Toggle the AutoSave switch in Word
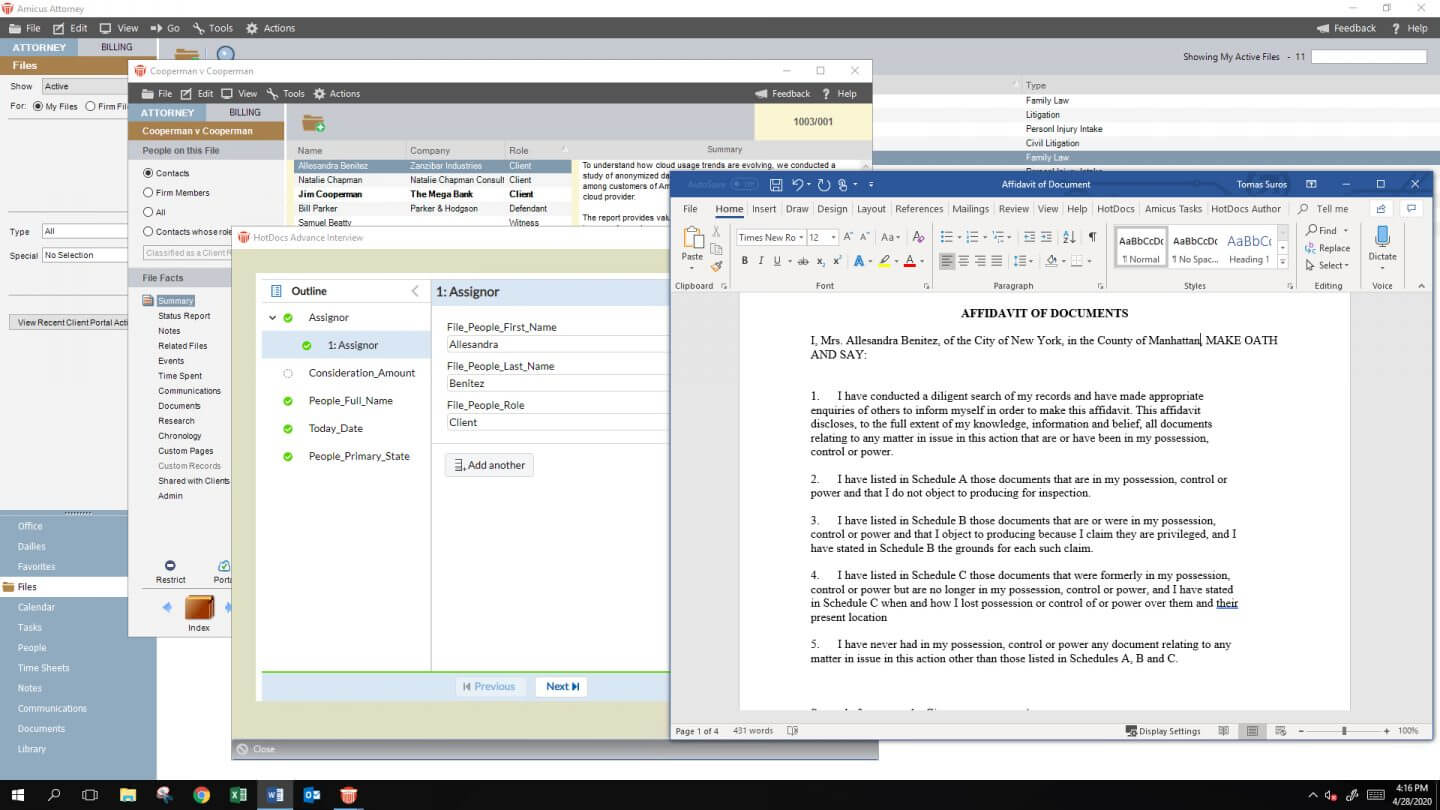This screenshot has height=810, width=1440. [744, 185]
